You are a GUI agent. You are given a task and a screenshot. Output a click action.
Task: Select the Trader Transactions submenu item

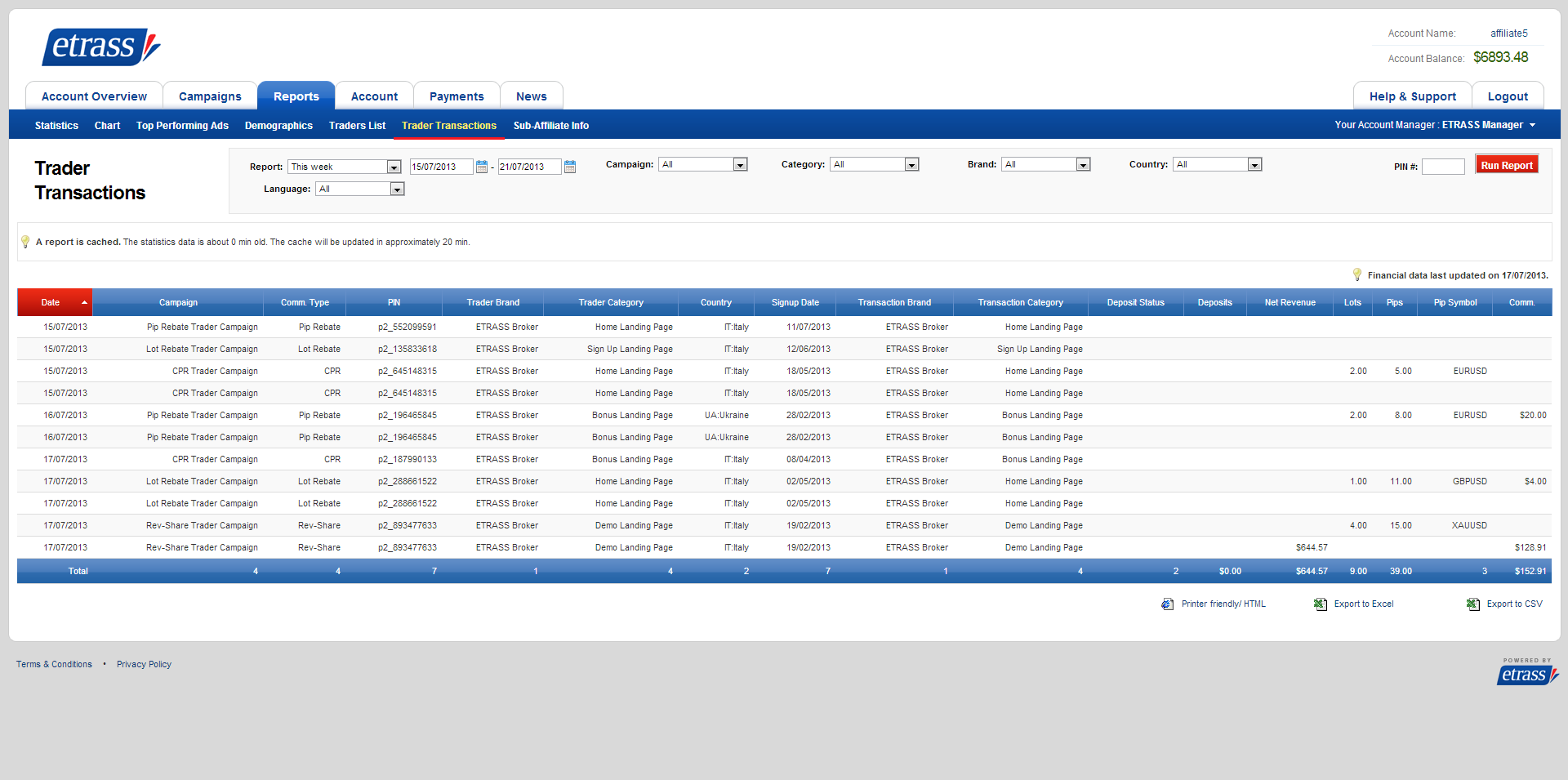click(449, 126)
